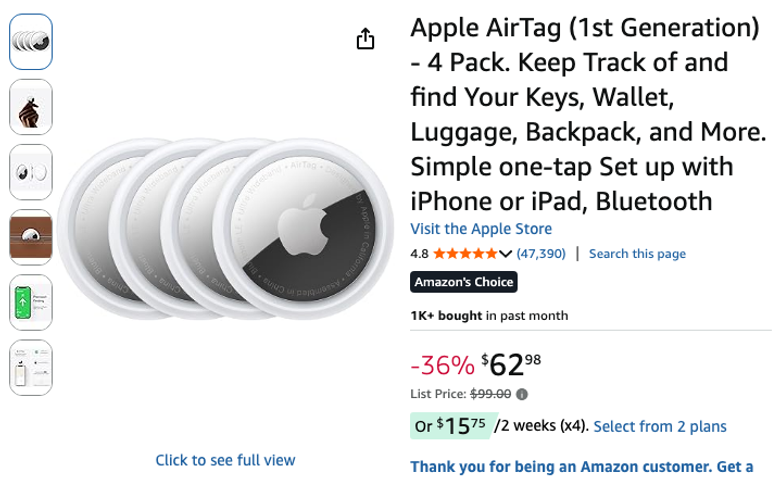Click the Amazon's Choice badge
Screen dimensions: 780x478
[464, 282]
